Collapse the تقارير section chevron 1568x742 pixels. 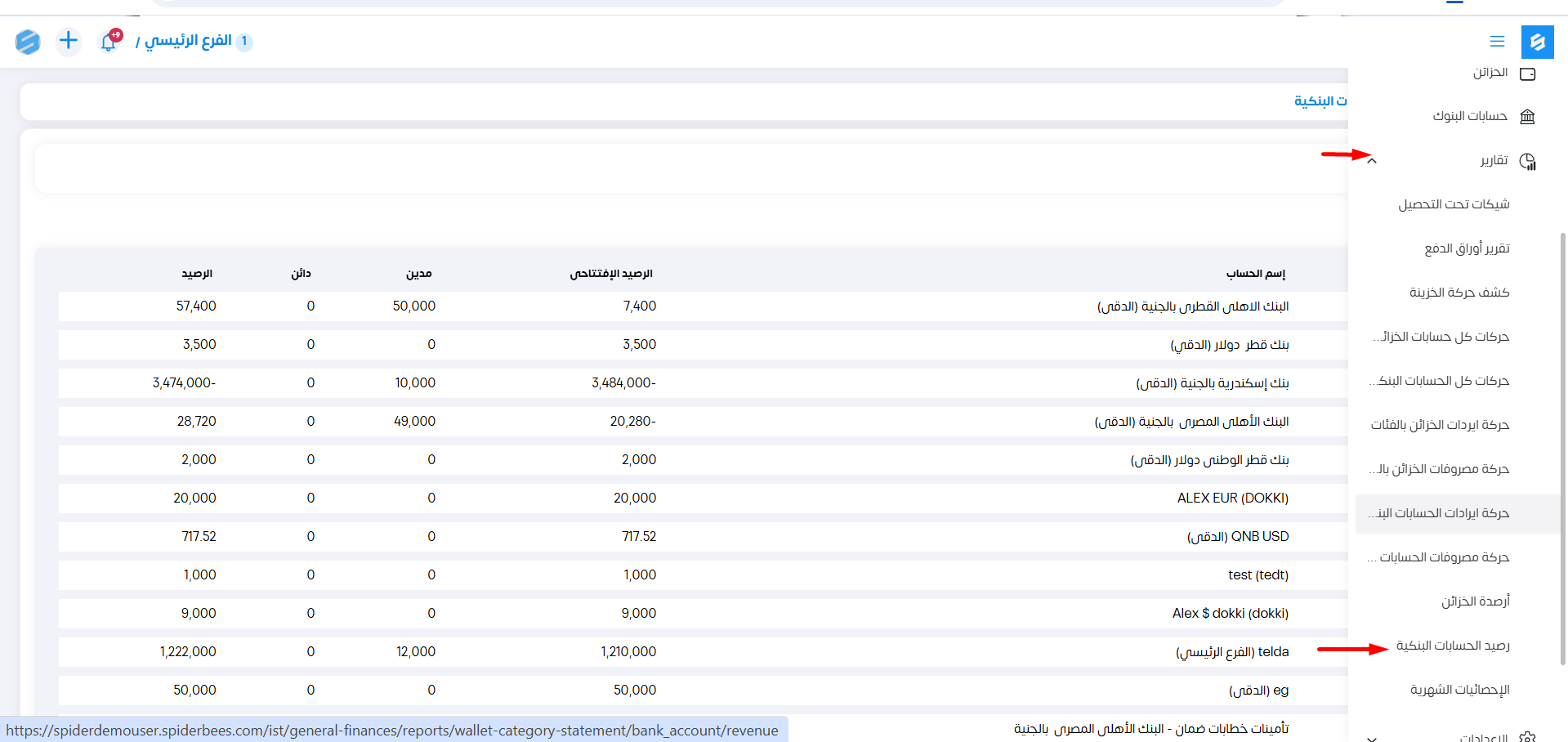1372,161
